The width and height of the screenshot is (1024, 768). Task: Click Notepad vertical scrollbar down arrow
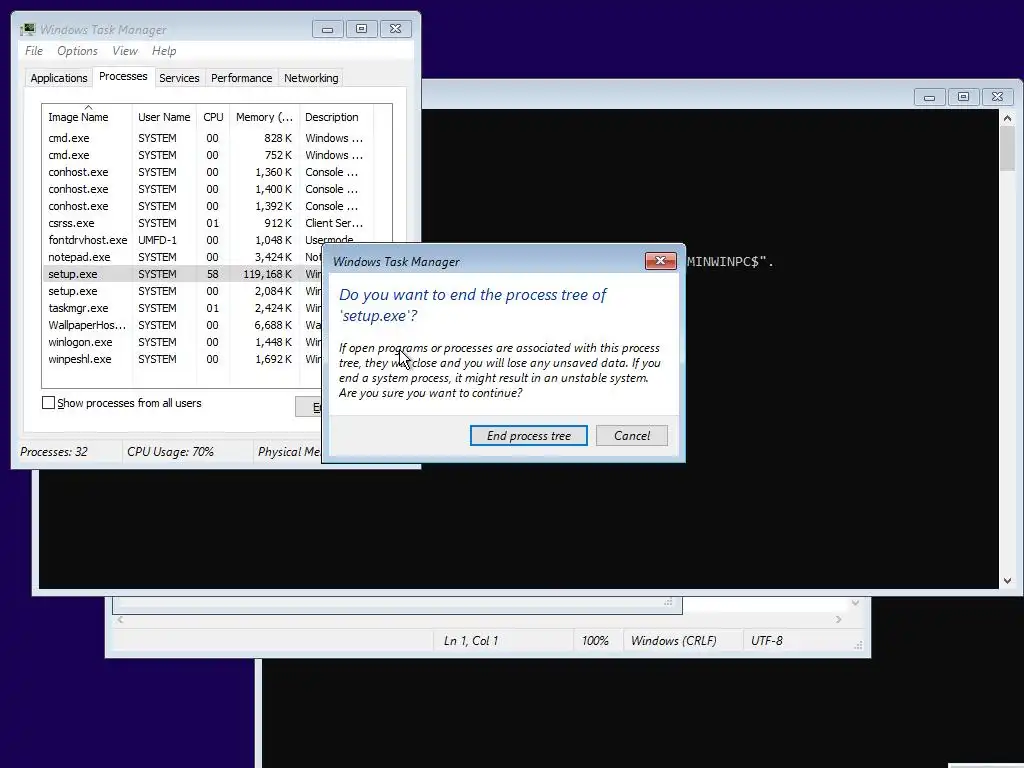click(x=856, y=603)
